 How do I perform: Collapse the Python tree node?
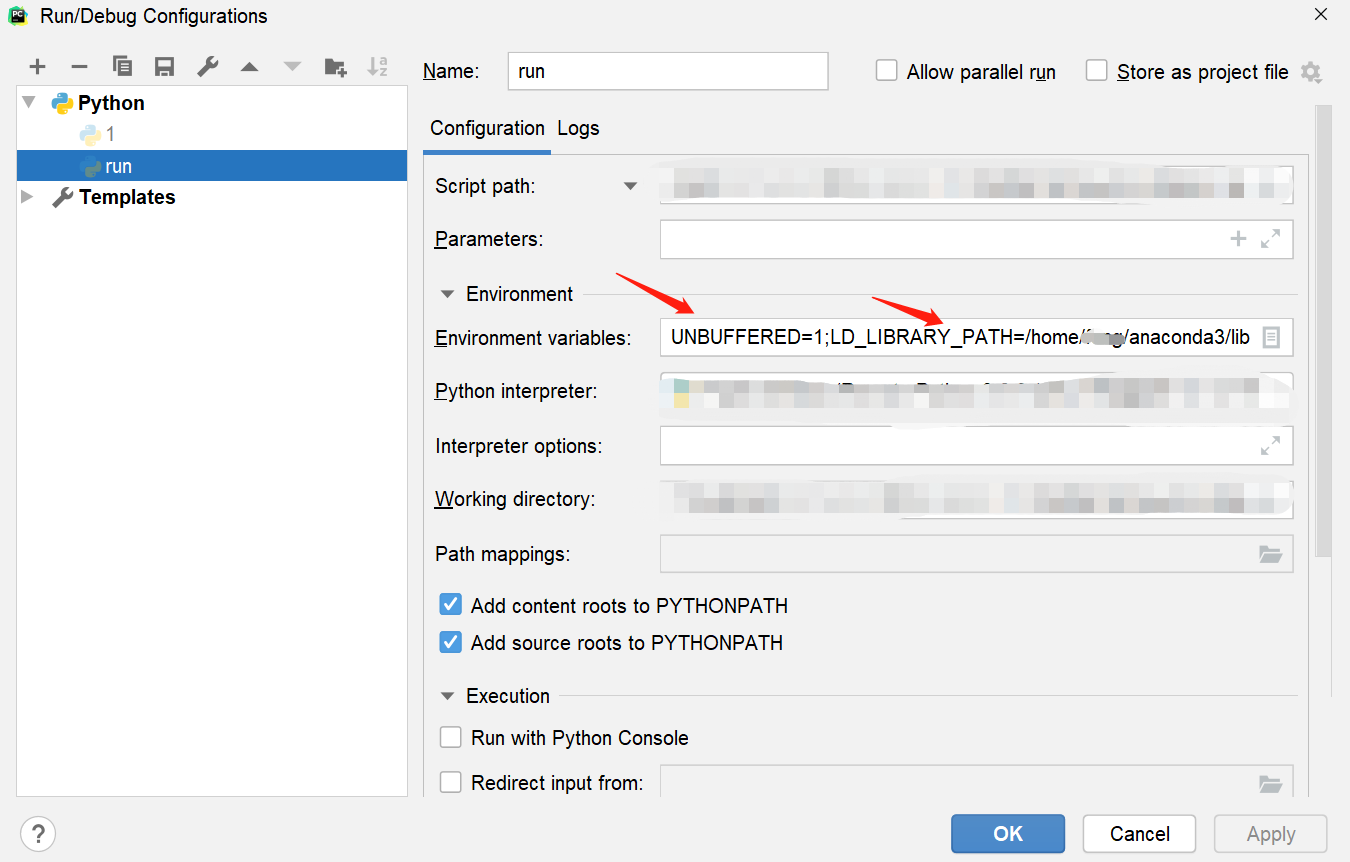pos(29,102)
